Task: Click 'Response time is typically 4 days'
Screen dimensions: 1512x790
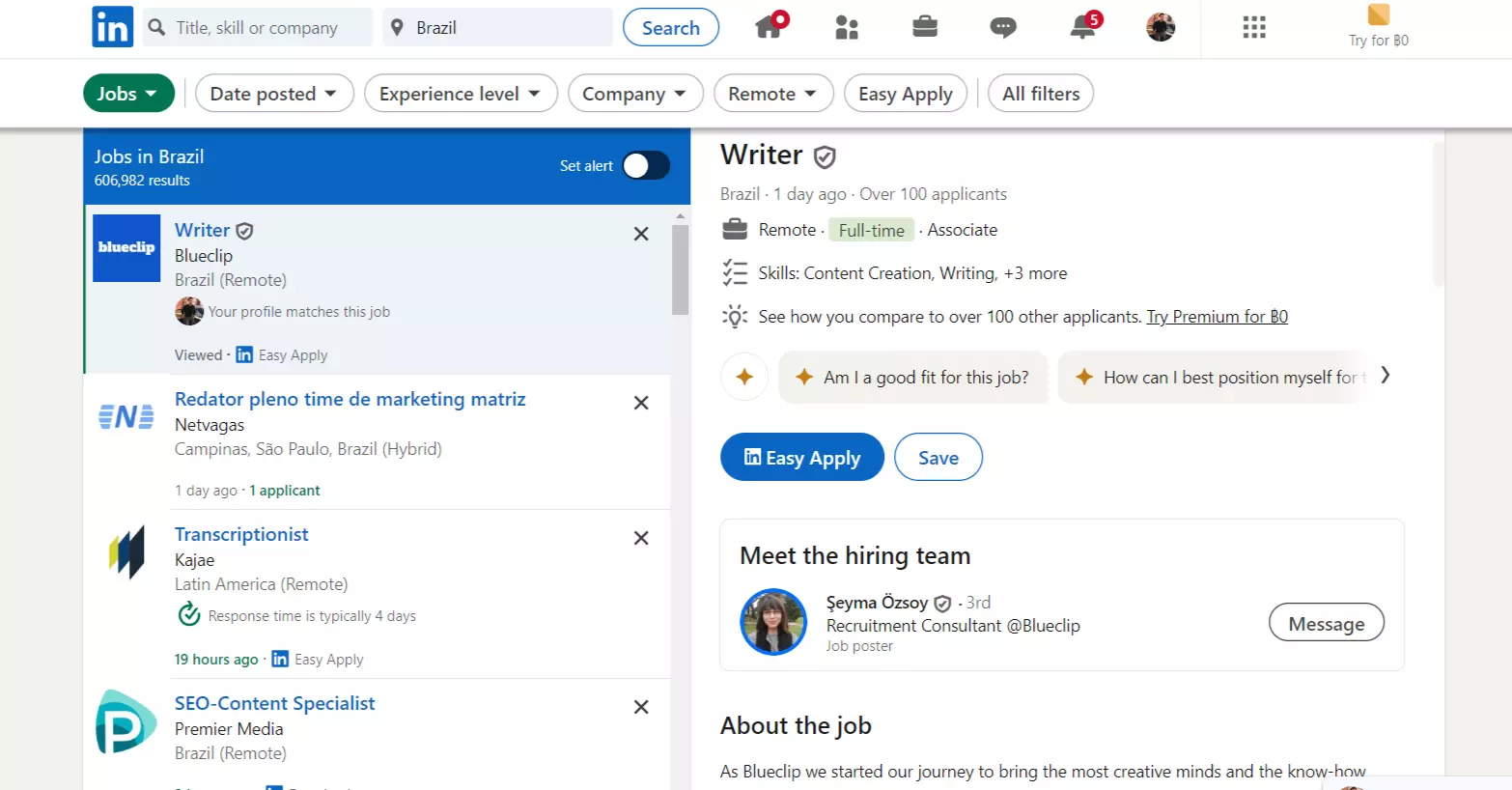Action: 312,616
